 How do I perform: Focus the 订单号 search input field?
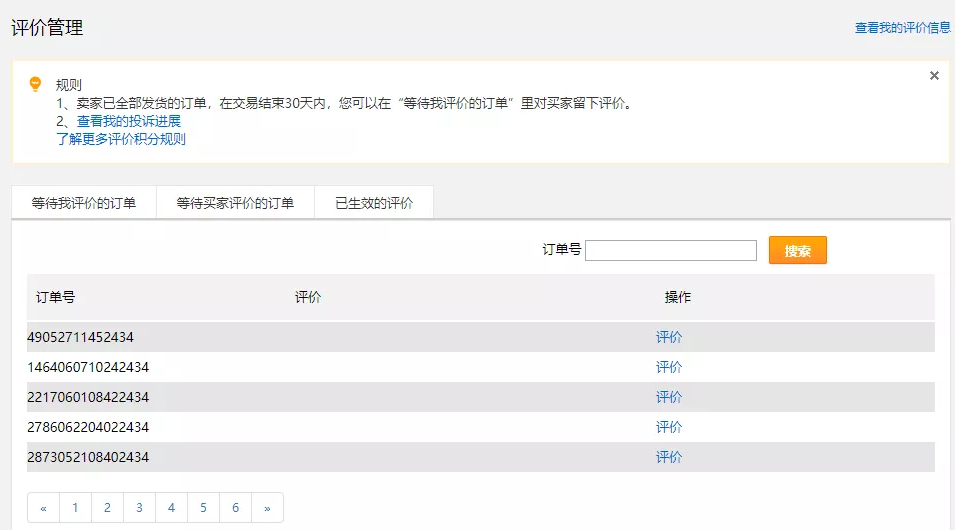(x=670, y=250)
